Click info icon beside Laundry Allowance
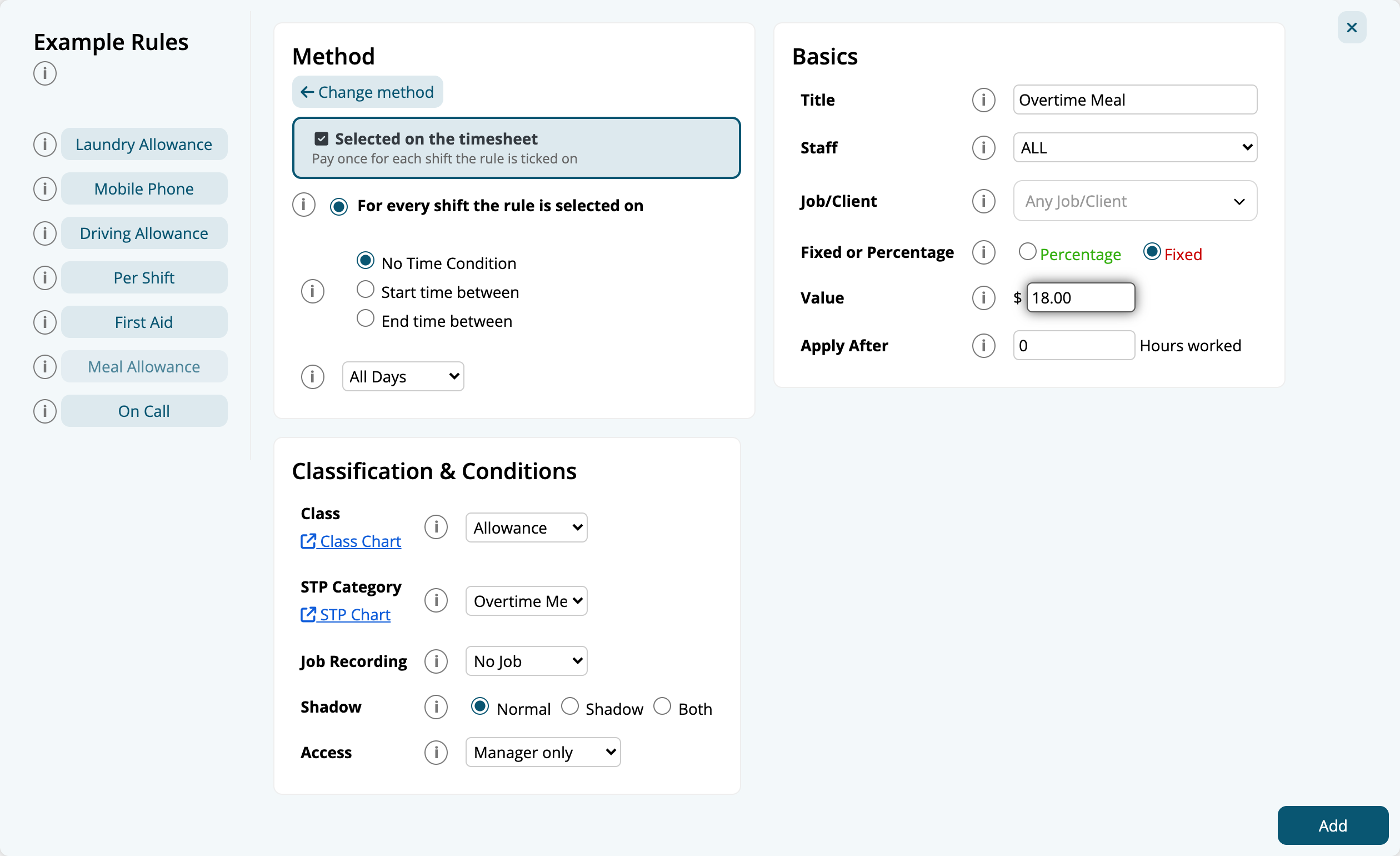 pos(45,145)
